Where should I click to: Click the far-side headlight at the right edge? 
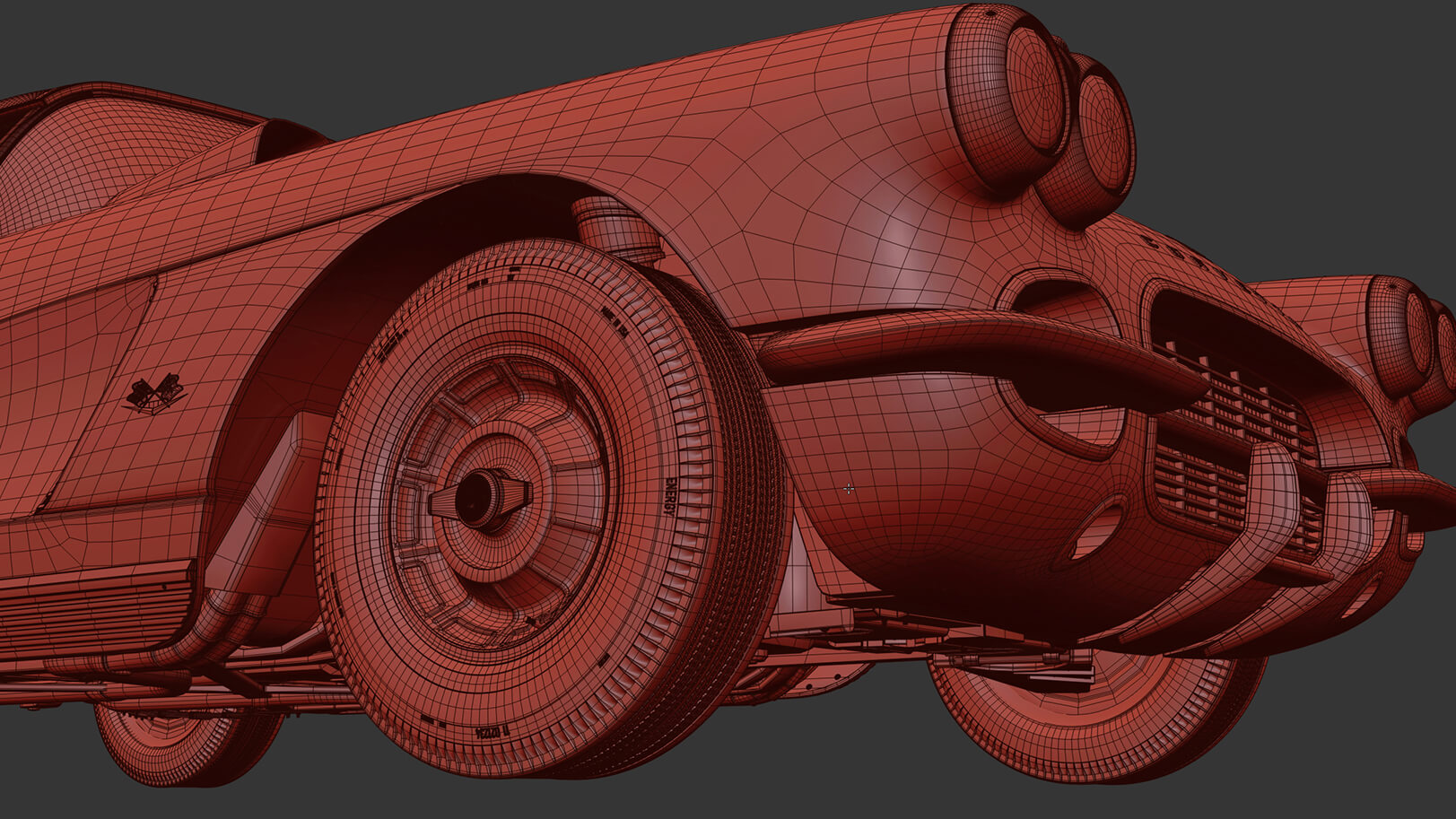pos(1404,334)
